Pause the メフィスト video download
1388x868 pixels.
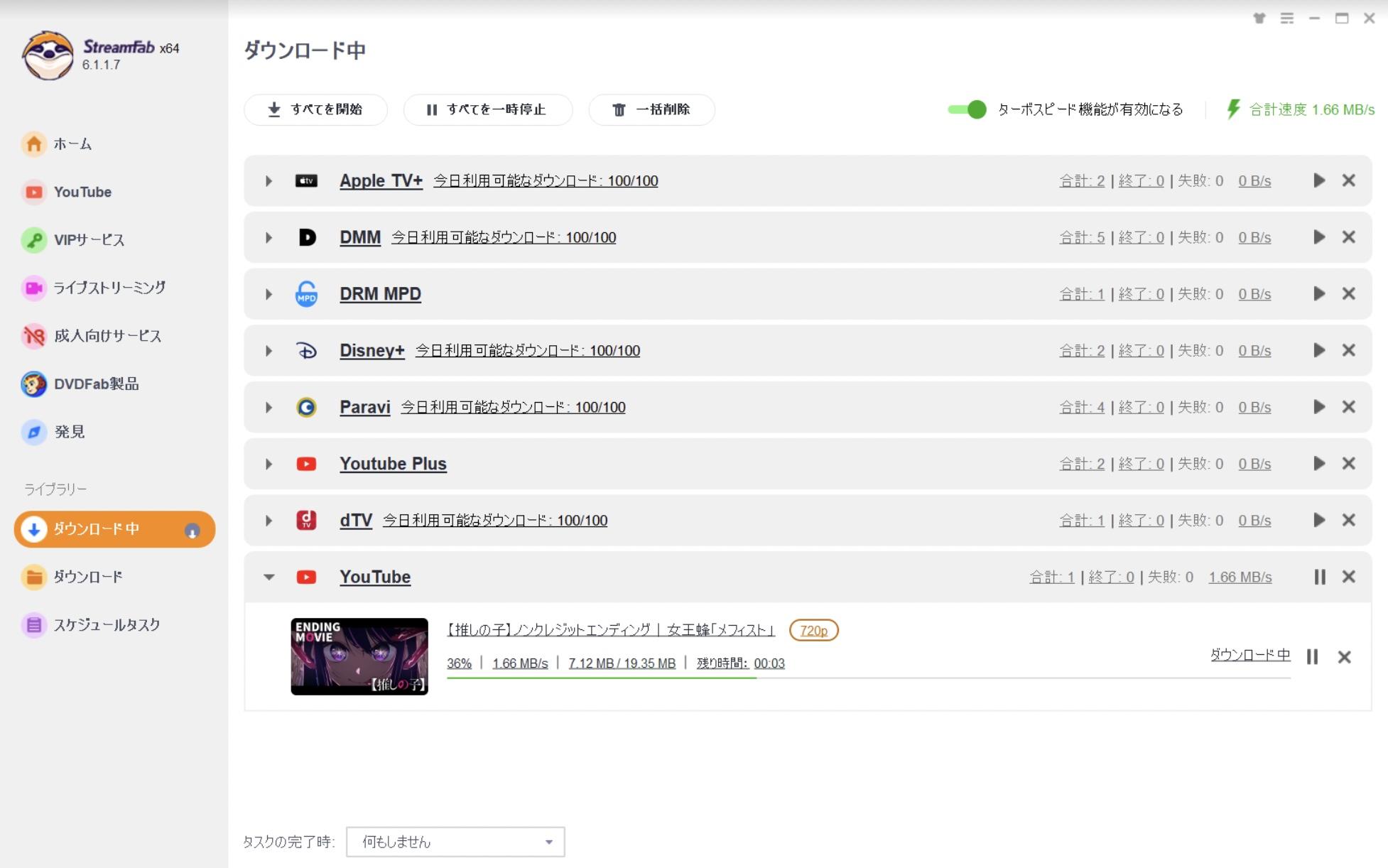click(x=1312, y=657)
